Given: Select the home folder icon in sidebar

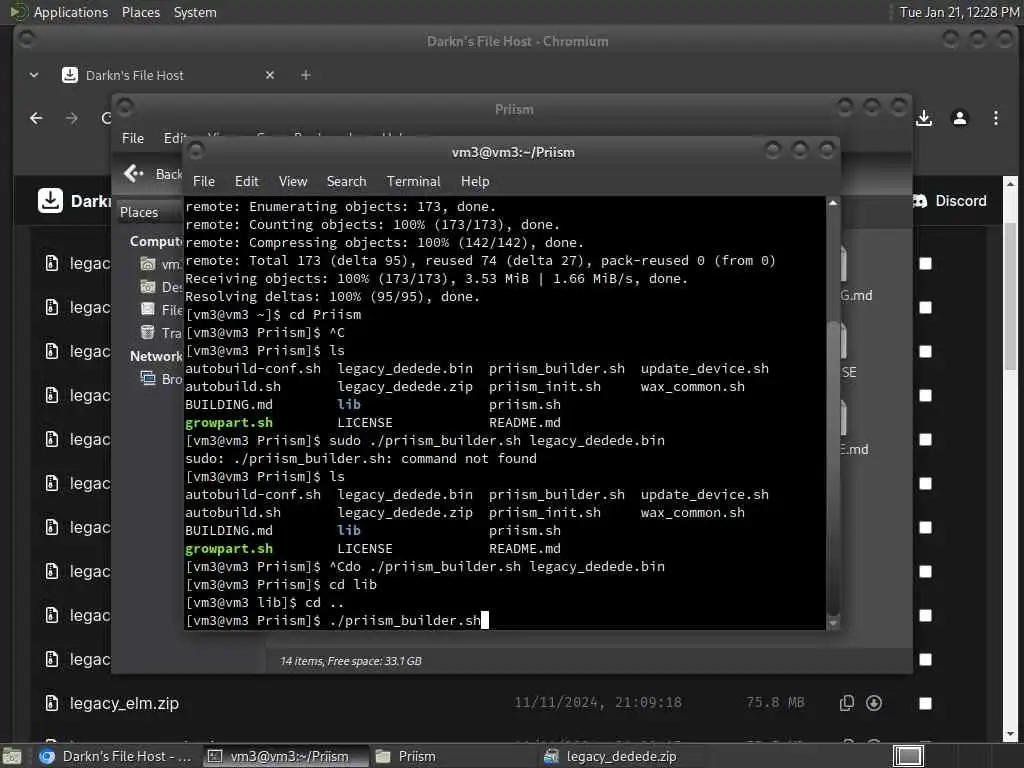Looking at the screenshot, I should (x=148, y=264).
